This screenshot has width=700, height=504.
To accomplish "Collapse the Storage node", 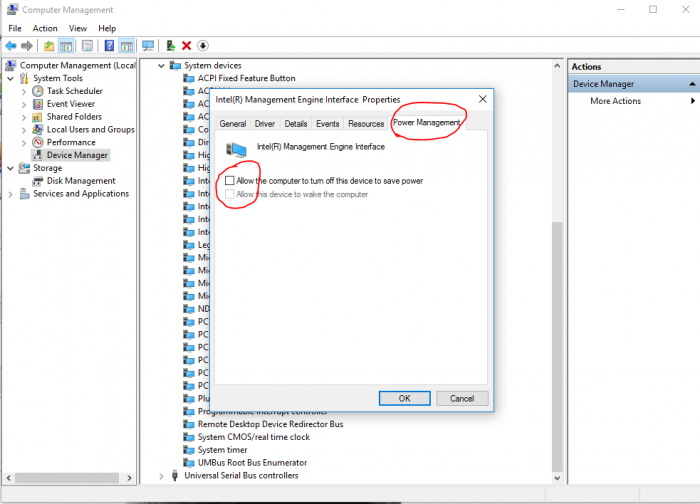I will pyautogui.click(x=11, y=168).
